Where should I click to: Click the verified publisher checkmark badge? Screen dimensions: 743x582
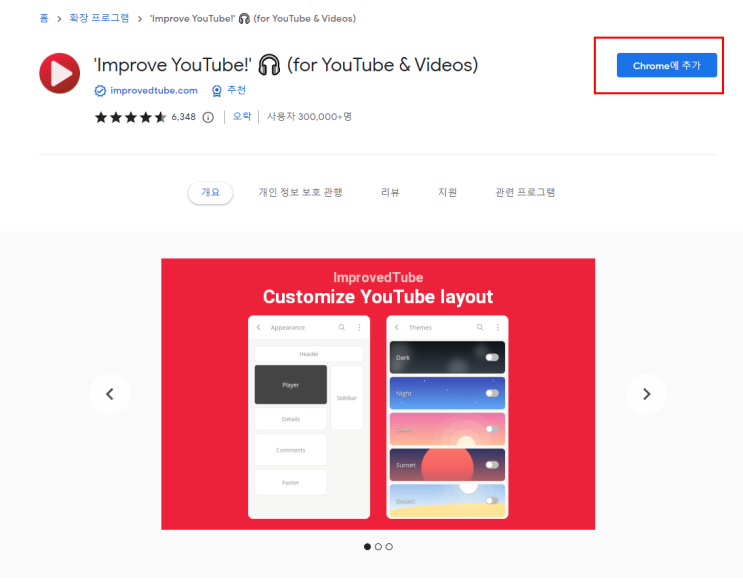[100, 91]
